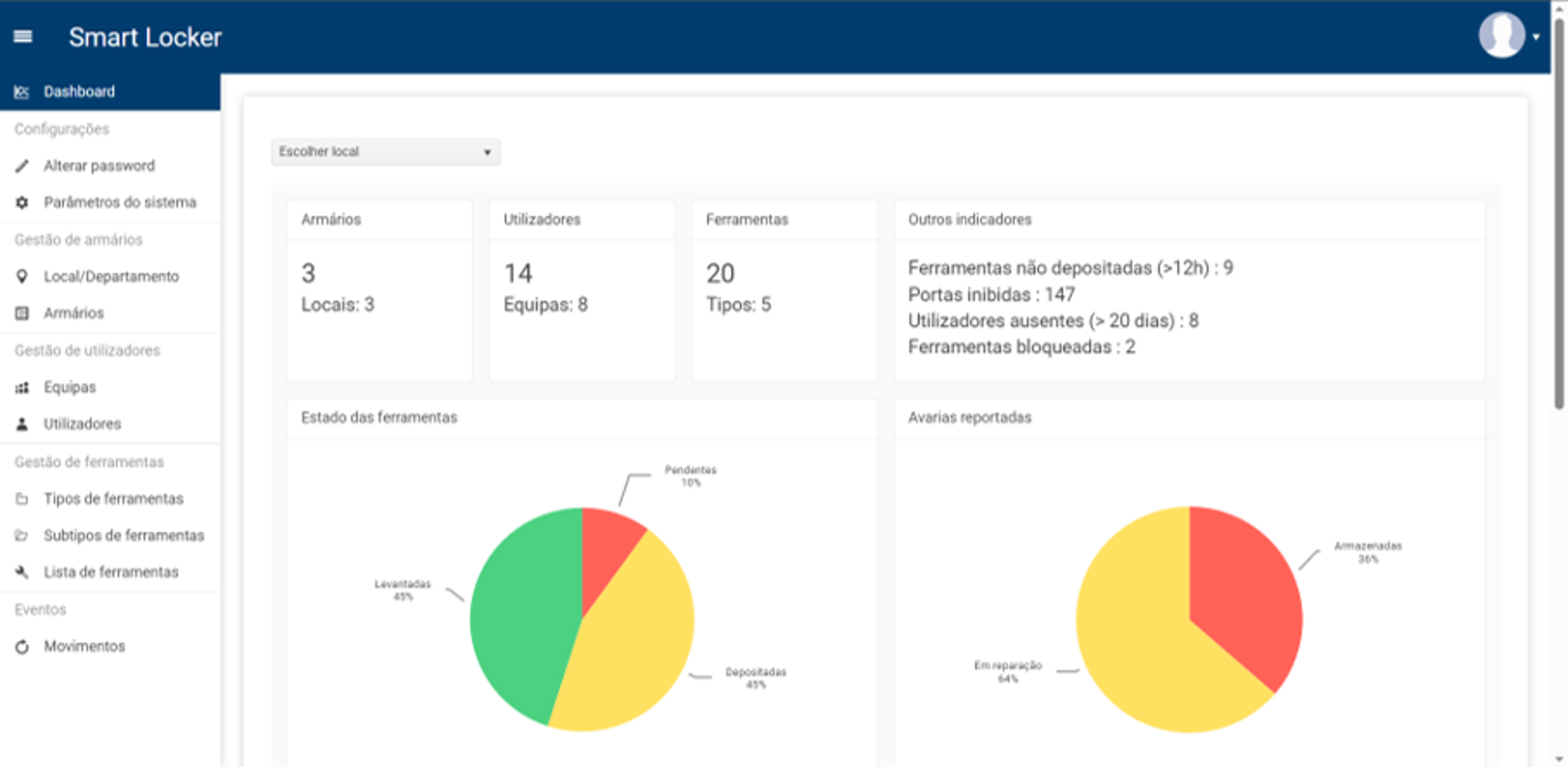Select the Tipos de ferramentas folder icon
The height and width of the screenshot is (767, 1568).
point(23,498)
